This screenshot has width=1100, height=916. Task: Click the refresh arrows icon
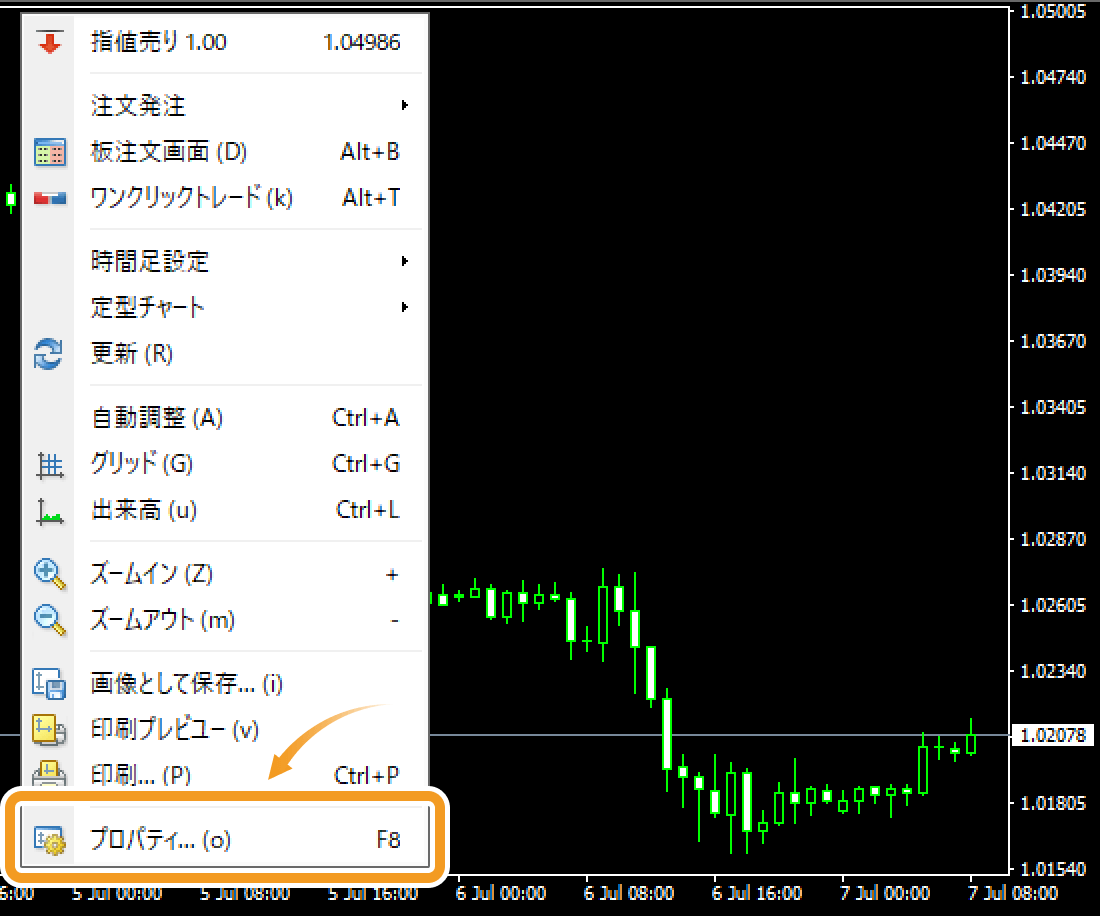pos(48,354)
